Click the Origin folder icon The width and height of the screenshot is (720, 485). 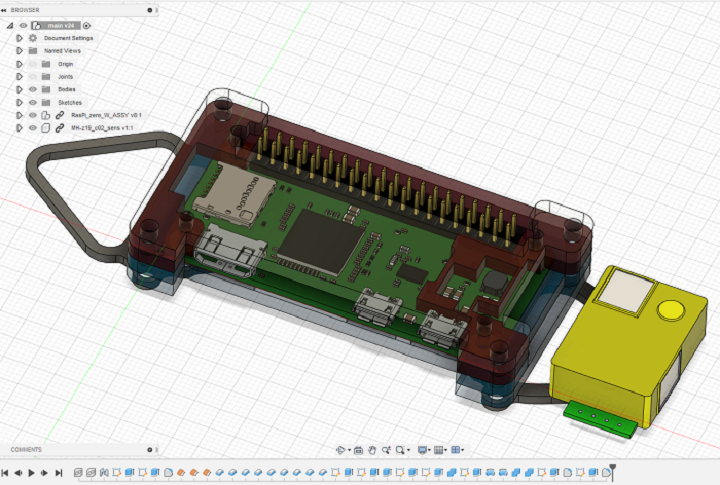46,64
